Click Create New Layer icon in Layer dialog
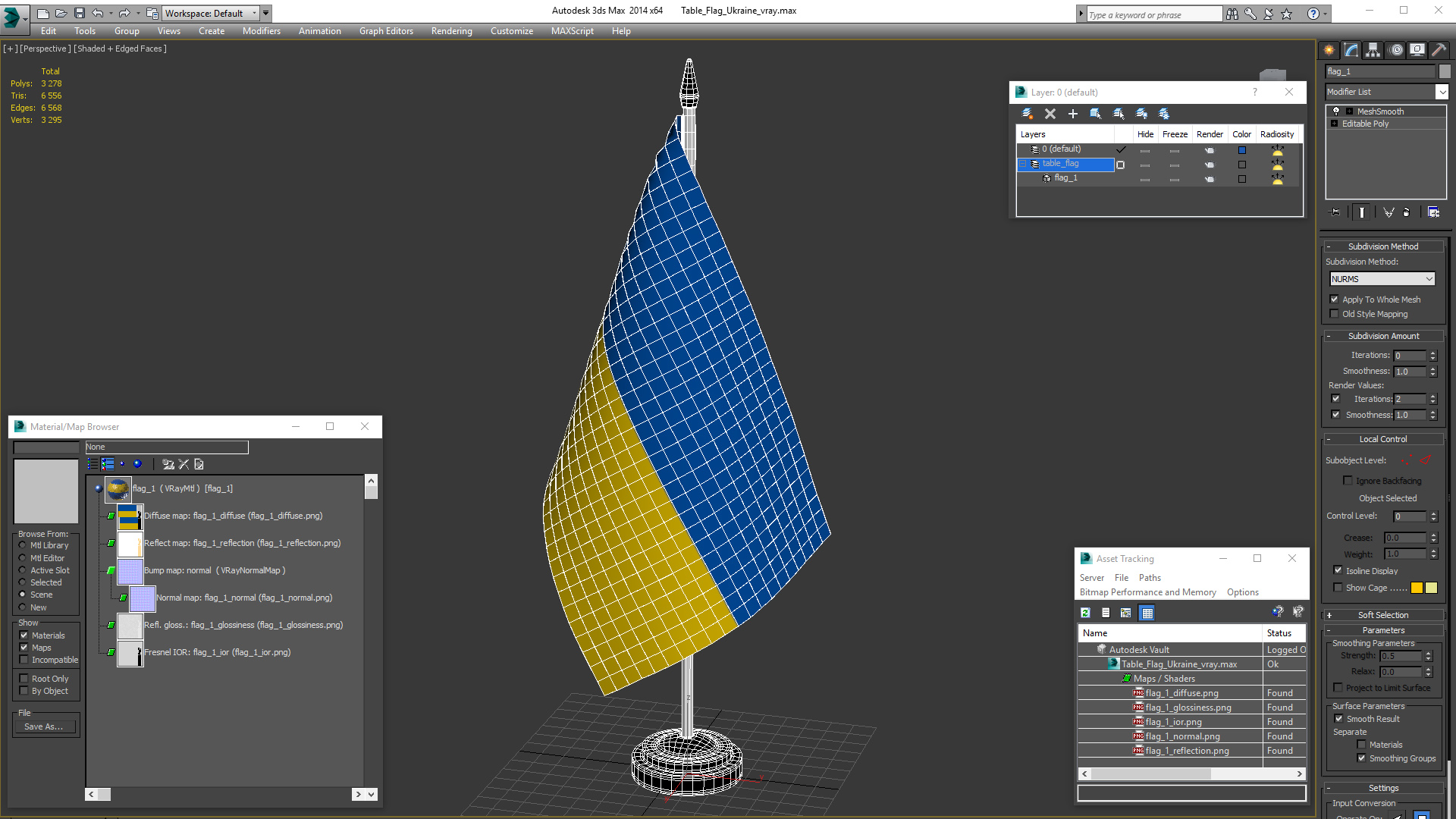Image resolution: width=1456 pixels, height=819 pixels. pyautogui.click(x=1028, y=114)
